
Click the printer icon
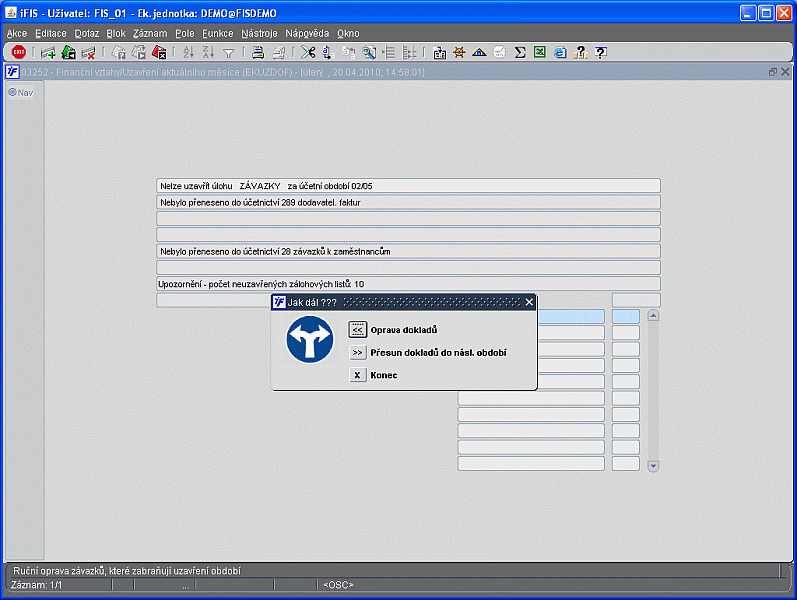(258, 52)
